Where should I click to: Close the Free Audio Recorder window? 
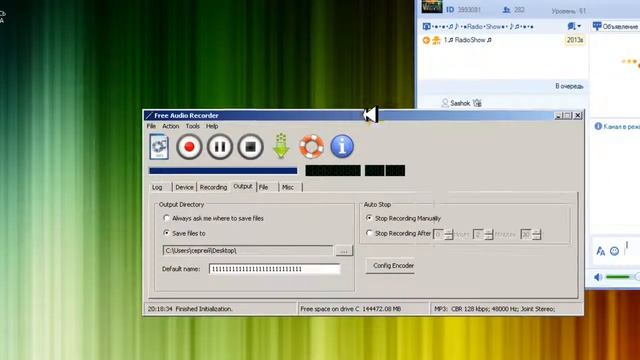(578, 116)
